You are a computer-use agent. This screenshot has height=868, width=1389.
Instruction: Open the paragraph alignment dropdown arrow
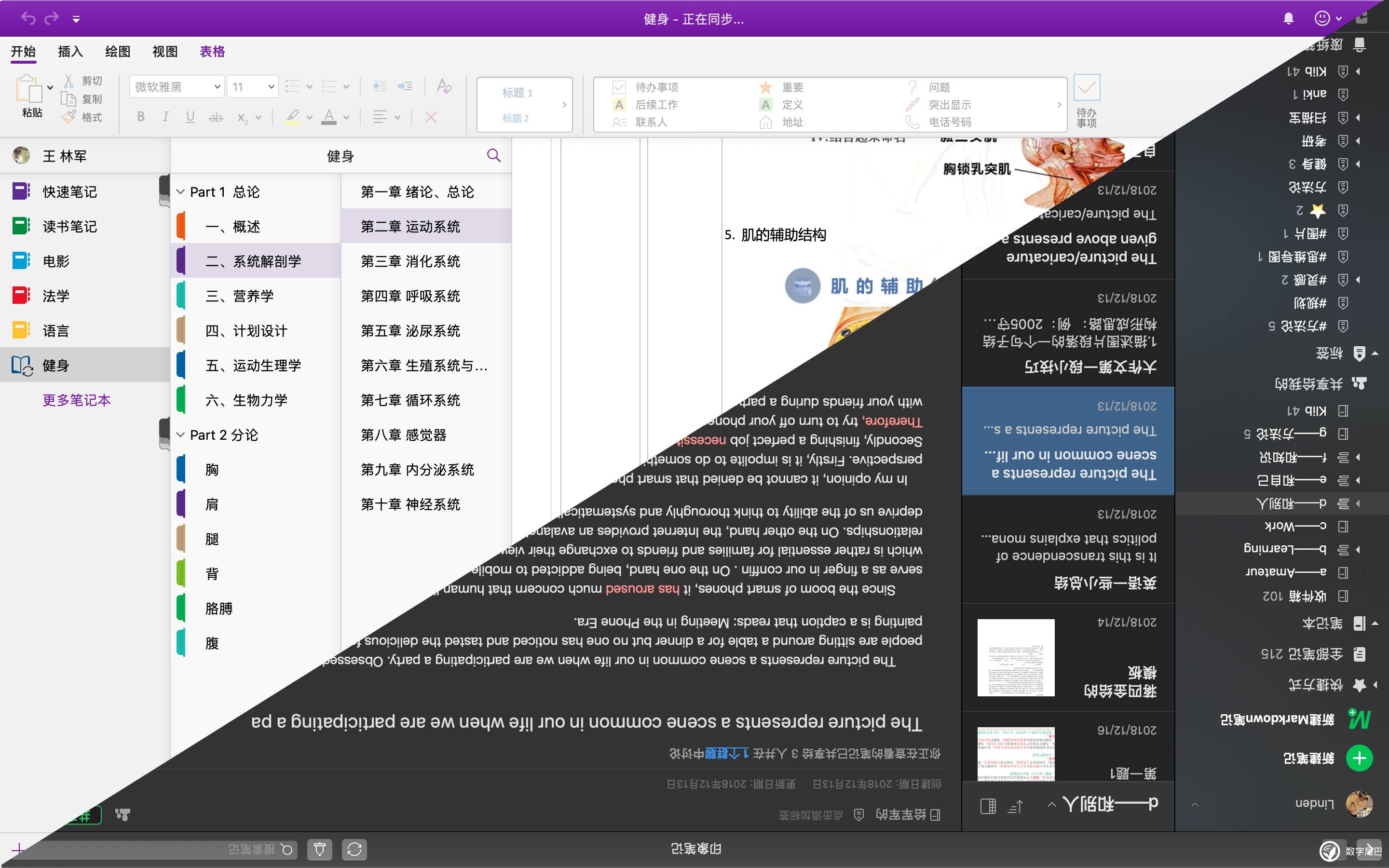tap(397, 118)
